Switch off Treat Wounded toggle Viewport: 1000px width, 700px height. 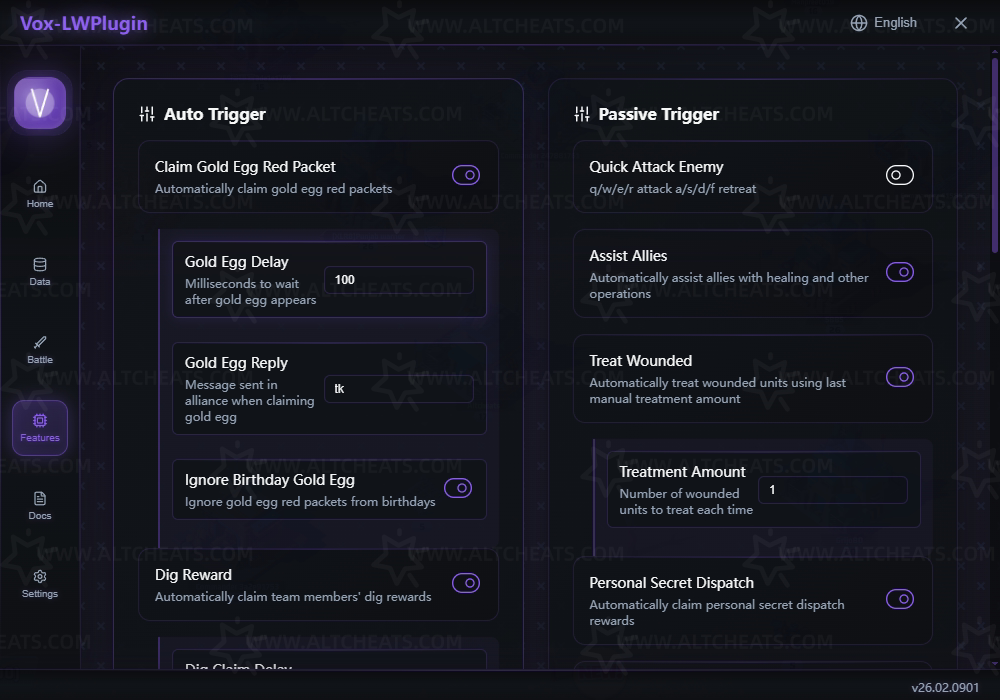pos(900,377)
